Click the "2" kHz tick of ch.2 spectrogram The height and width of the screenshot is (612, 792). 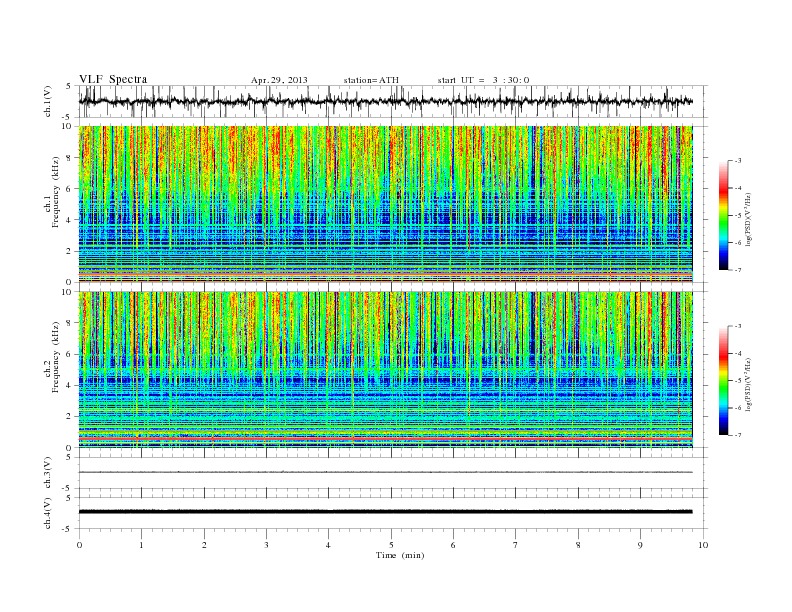[x=70, y=417]
